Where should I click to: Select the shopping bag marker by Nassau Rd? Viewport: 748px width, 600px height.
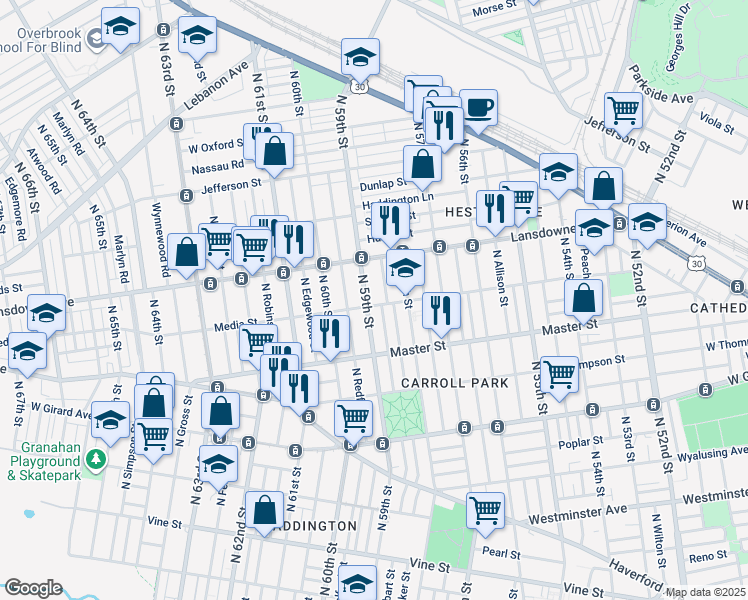point(274,151)
